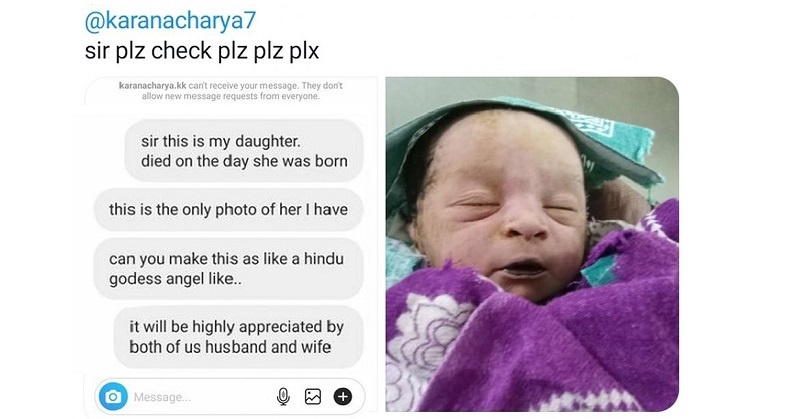The width and height of the screenshot is (800, 419).
Task: Open the newborn photo attachment
Action: (532, 244)
